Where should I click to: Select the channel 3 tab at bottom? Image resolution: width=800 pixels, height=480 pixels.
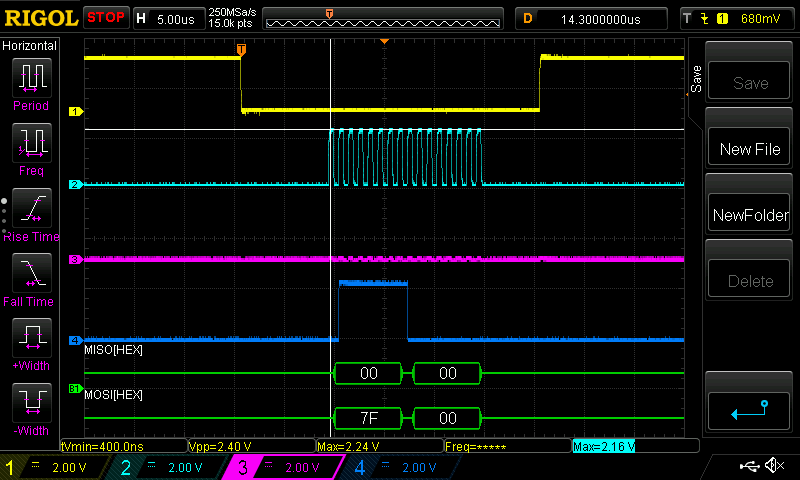(x=284, y=467)
